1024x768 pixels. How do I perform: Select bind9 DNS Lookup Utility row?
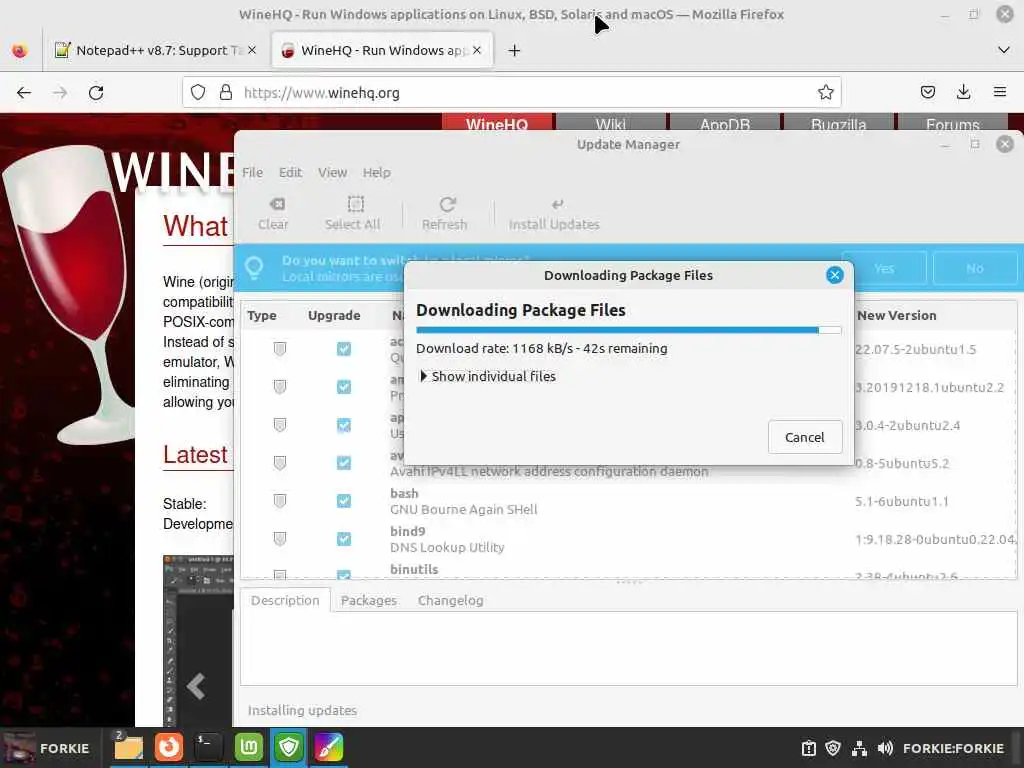(x=628, y=539)
